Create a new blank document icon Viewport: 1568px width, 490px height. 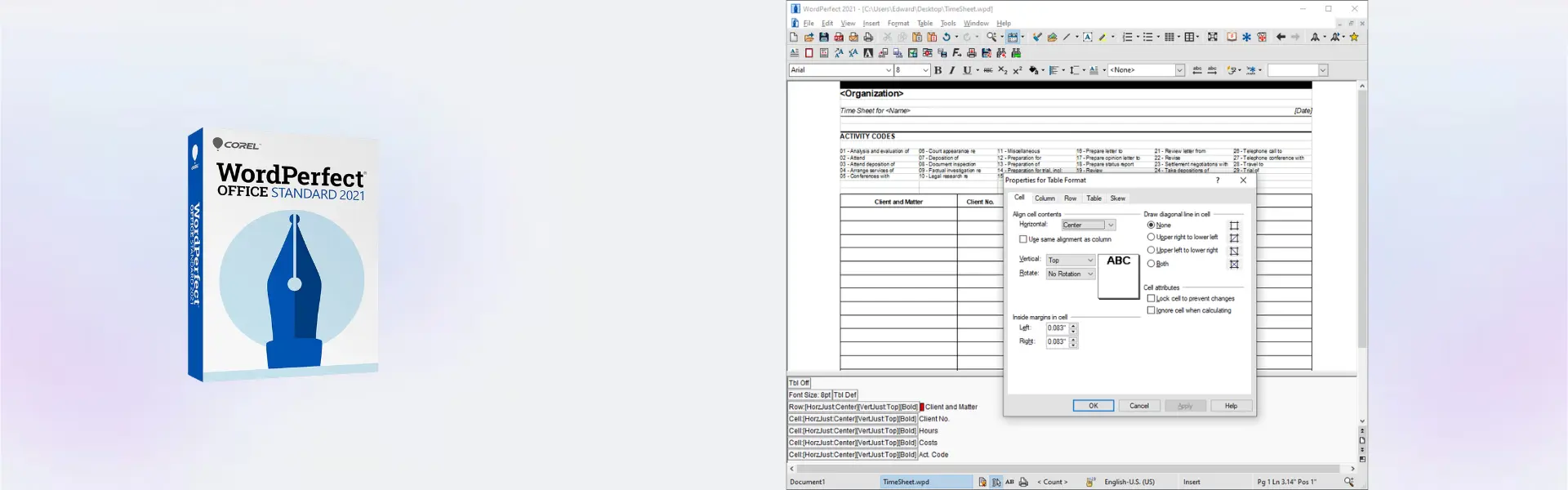[x=794, y=37]
